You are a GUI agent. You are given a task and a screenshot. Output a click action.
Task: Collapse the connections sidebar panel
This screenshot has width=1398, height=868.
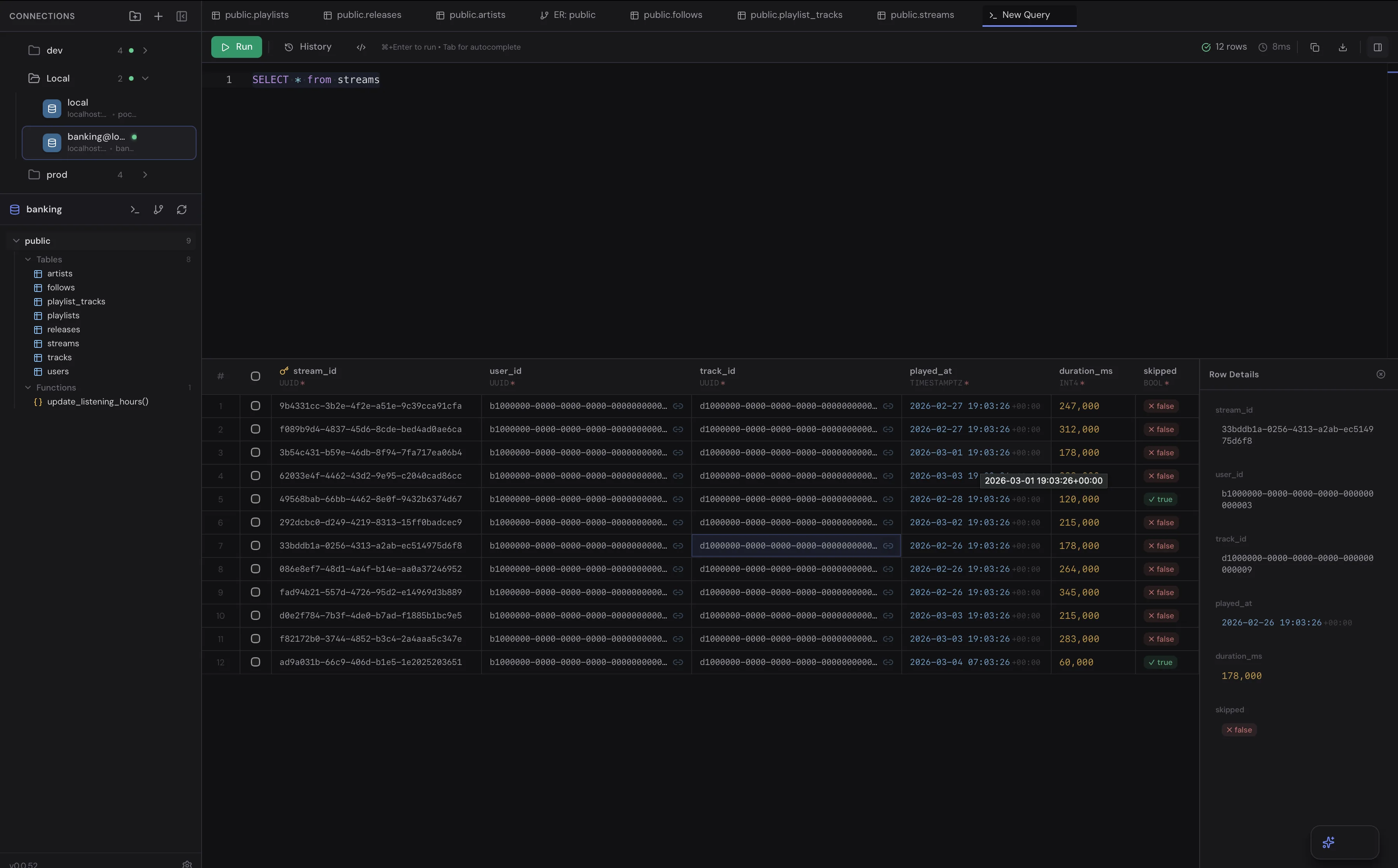181,16
